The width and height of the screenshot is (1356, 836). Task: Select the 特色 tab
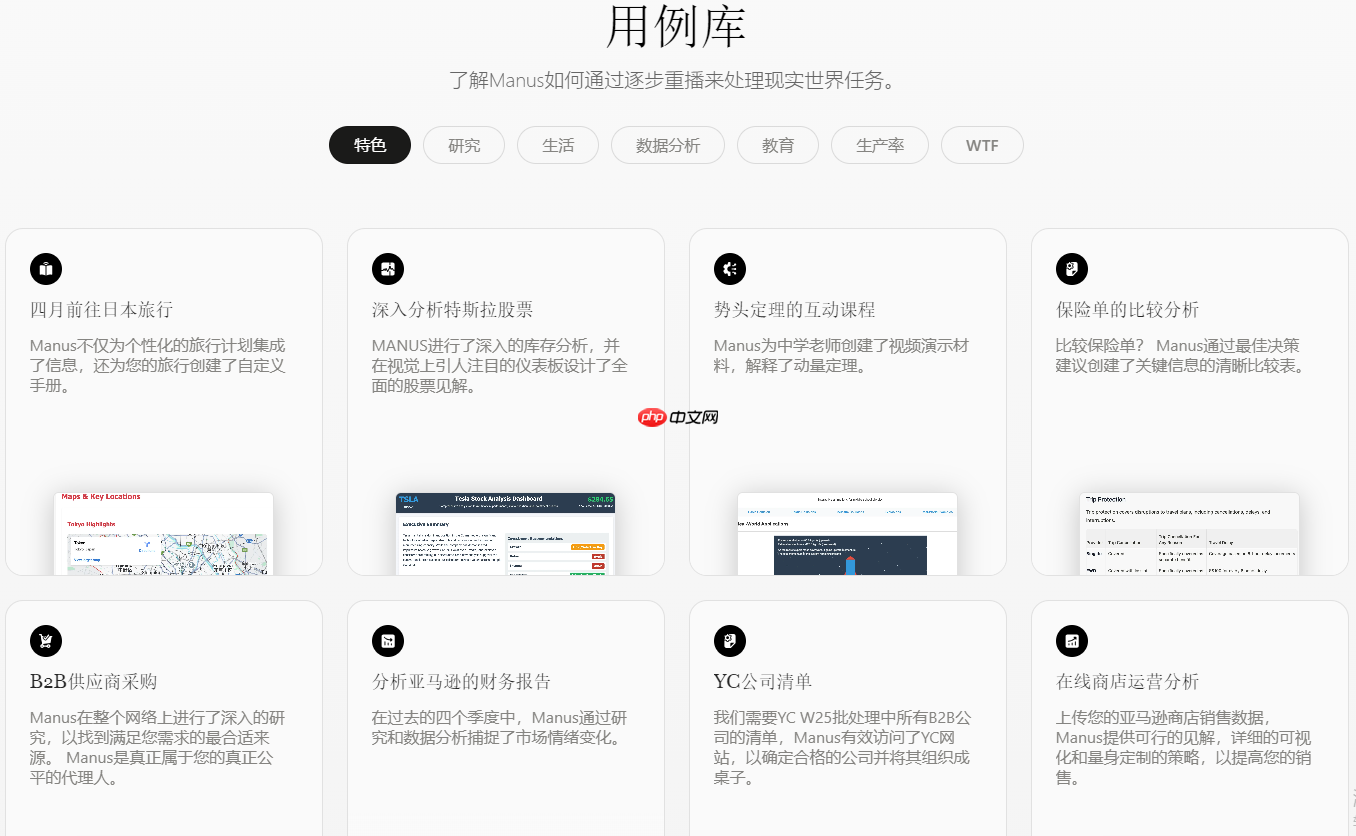pyautogui.click(x=370, y=145)
